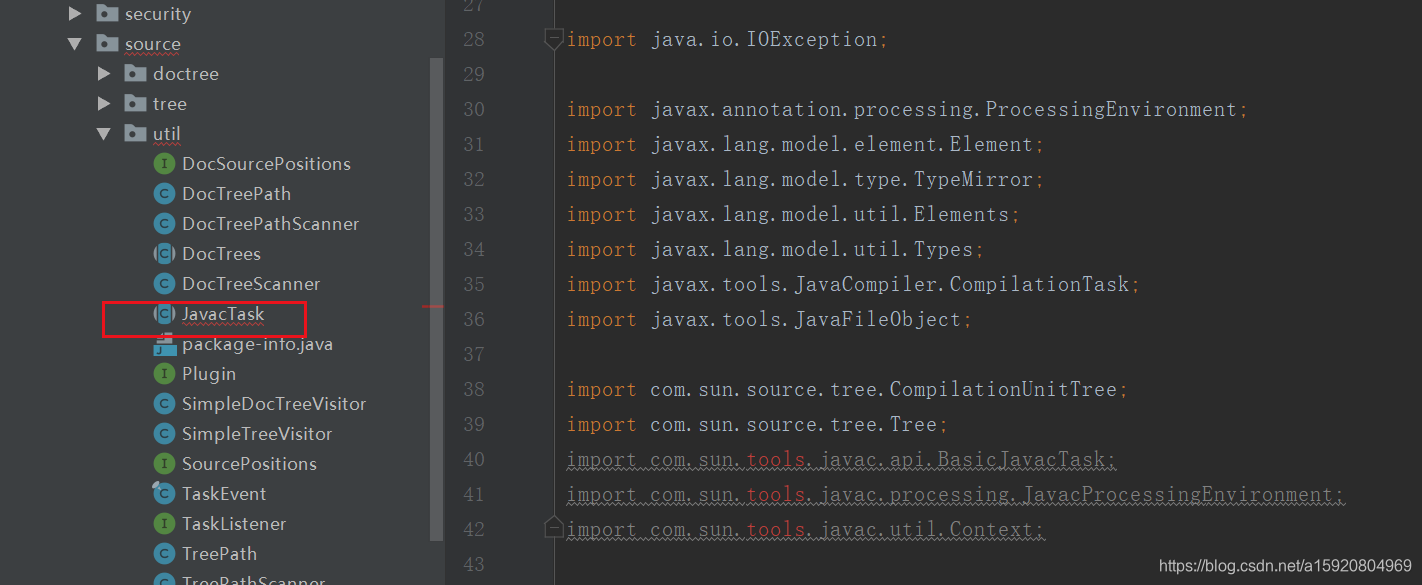Expand the security folder arrow
The width and height of the screenshot is (1422, 585).
[75, 14]
